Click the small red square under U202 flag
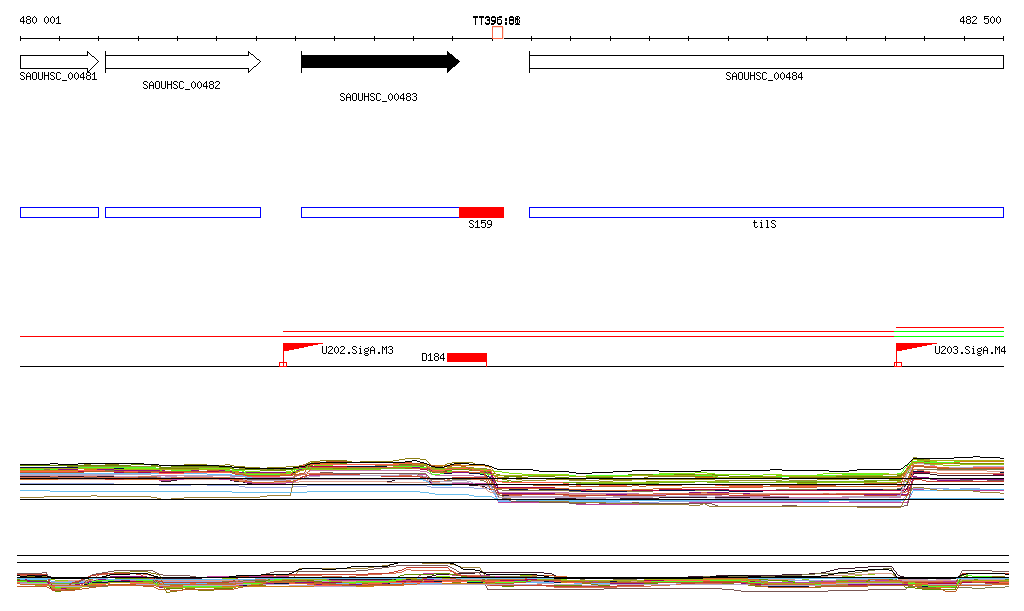Viewport: 1024px width, 611px height. pos(283,364)
